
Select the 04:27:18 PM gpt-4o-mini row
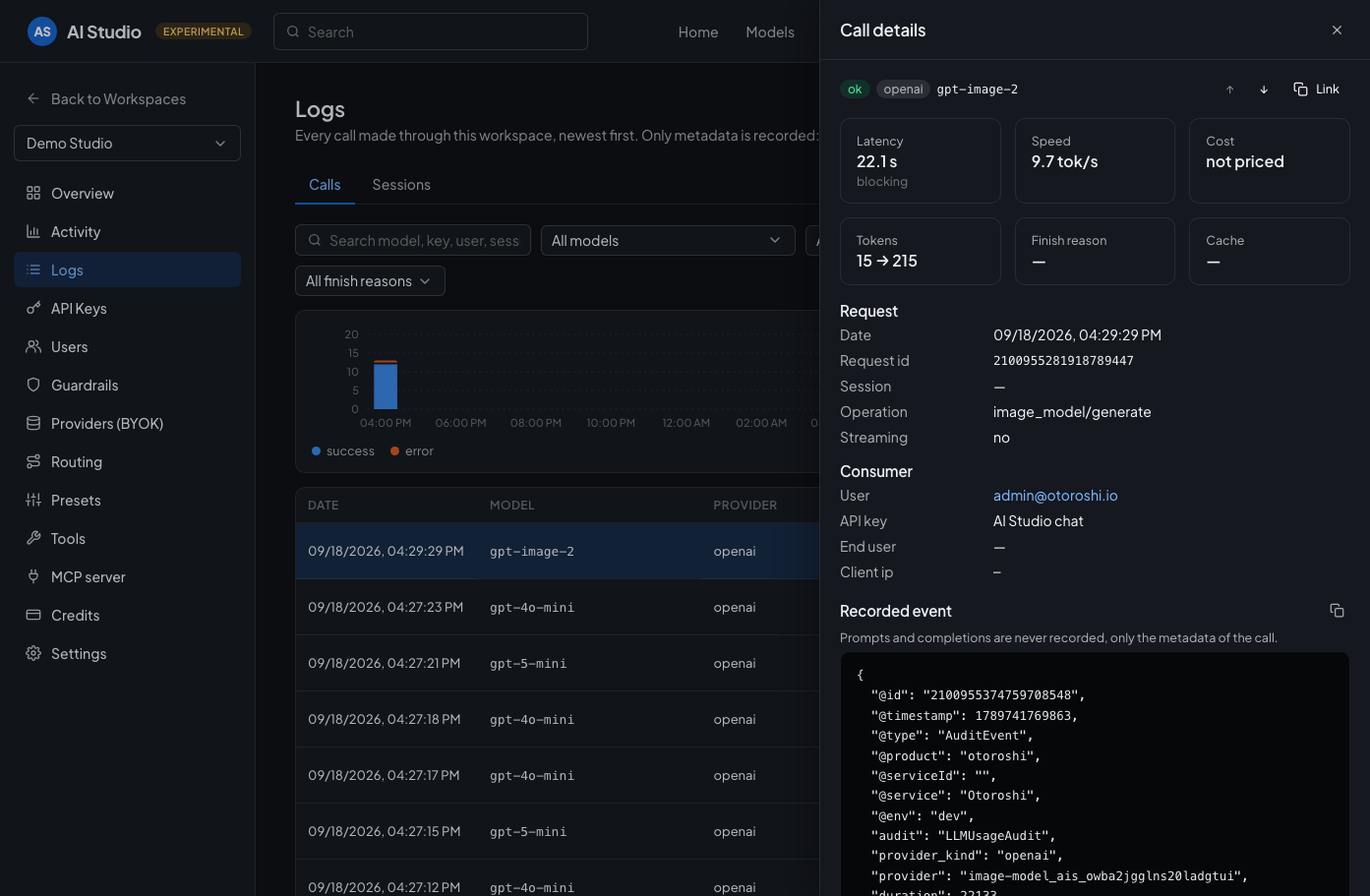point(558,719)
